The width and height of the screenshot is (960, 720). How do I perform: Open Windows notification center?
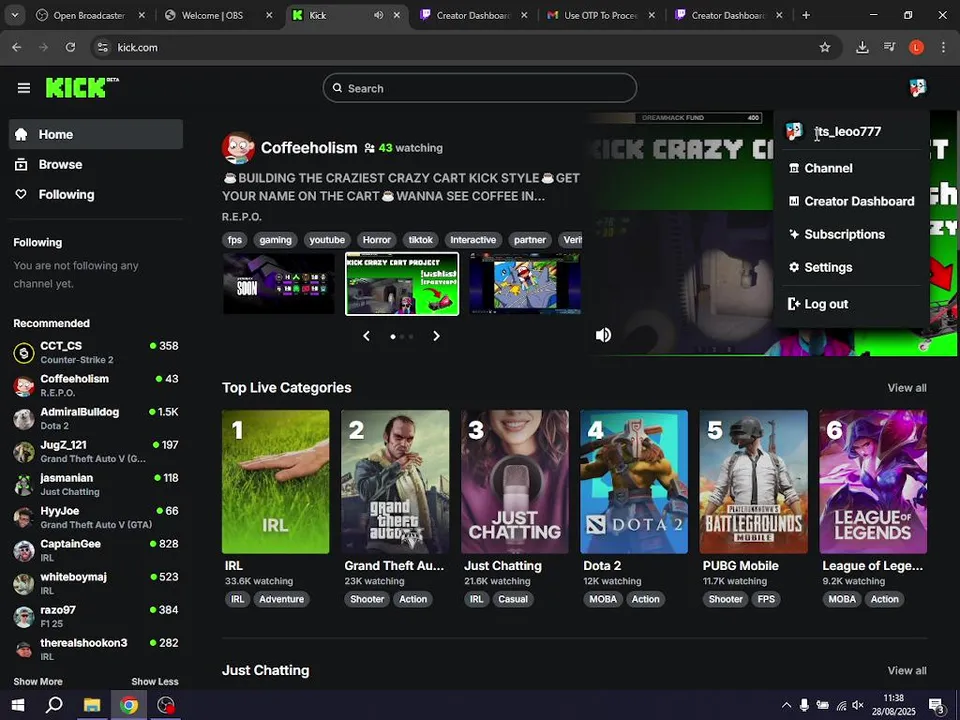[936, 706]
